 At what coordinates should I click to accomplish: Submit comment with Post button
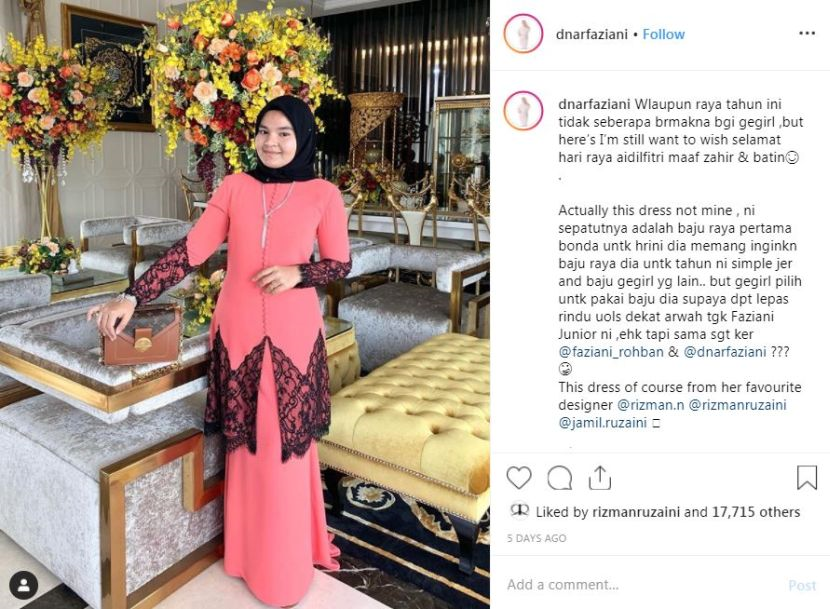pos(802,585)
